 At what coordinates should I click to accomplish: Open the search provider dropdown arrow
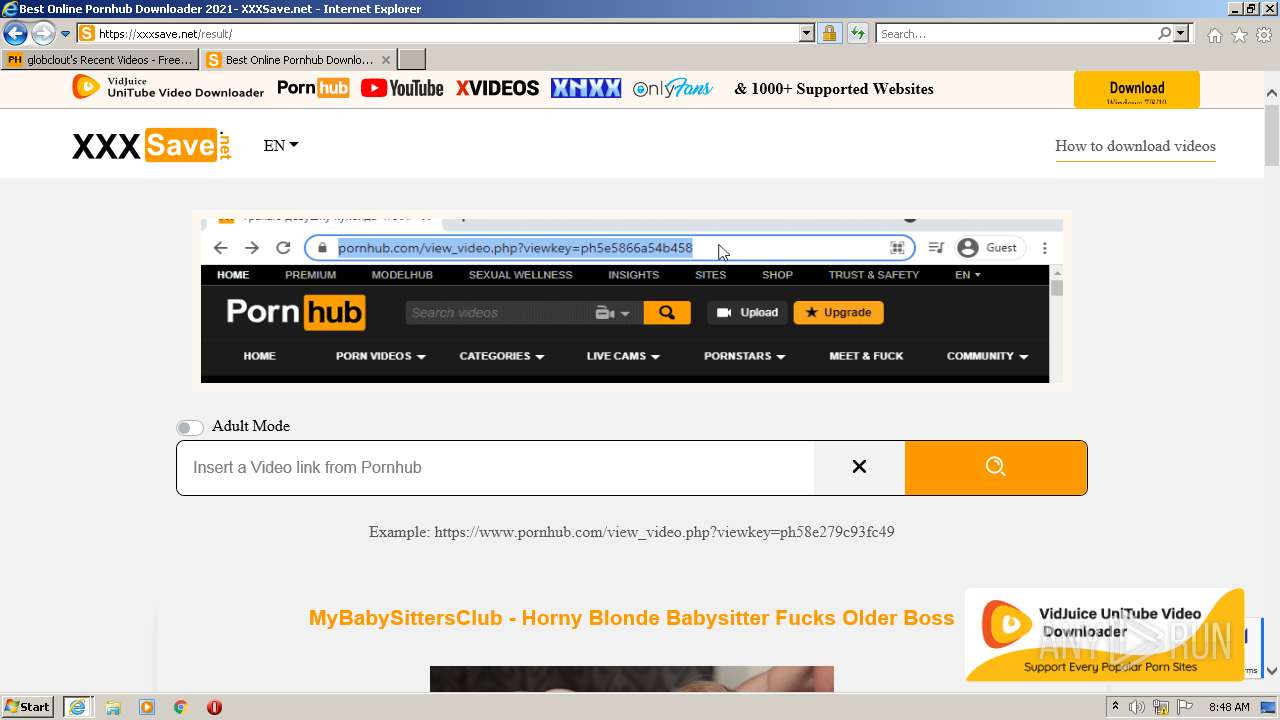pyautogui.click(x=1182, y=34)
